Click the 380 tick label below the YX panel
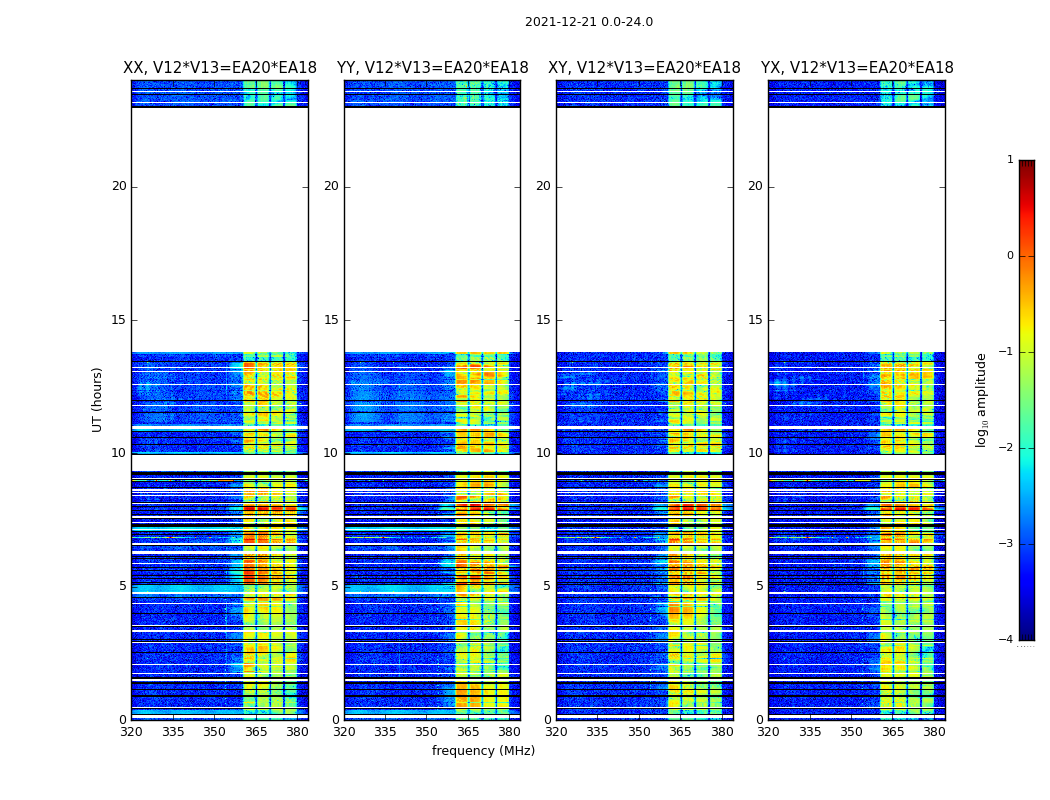 pos(934,732)
